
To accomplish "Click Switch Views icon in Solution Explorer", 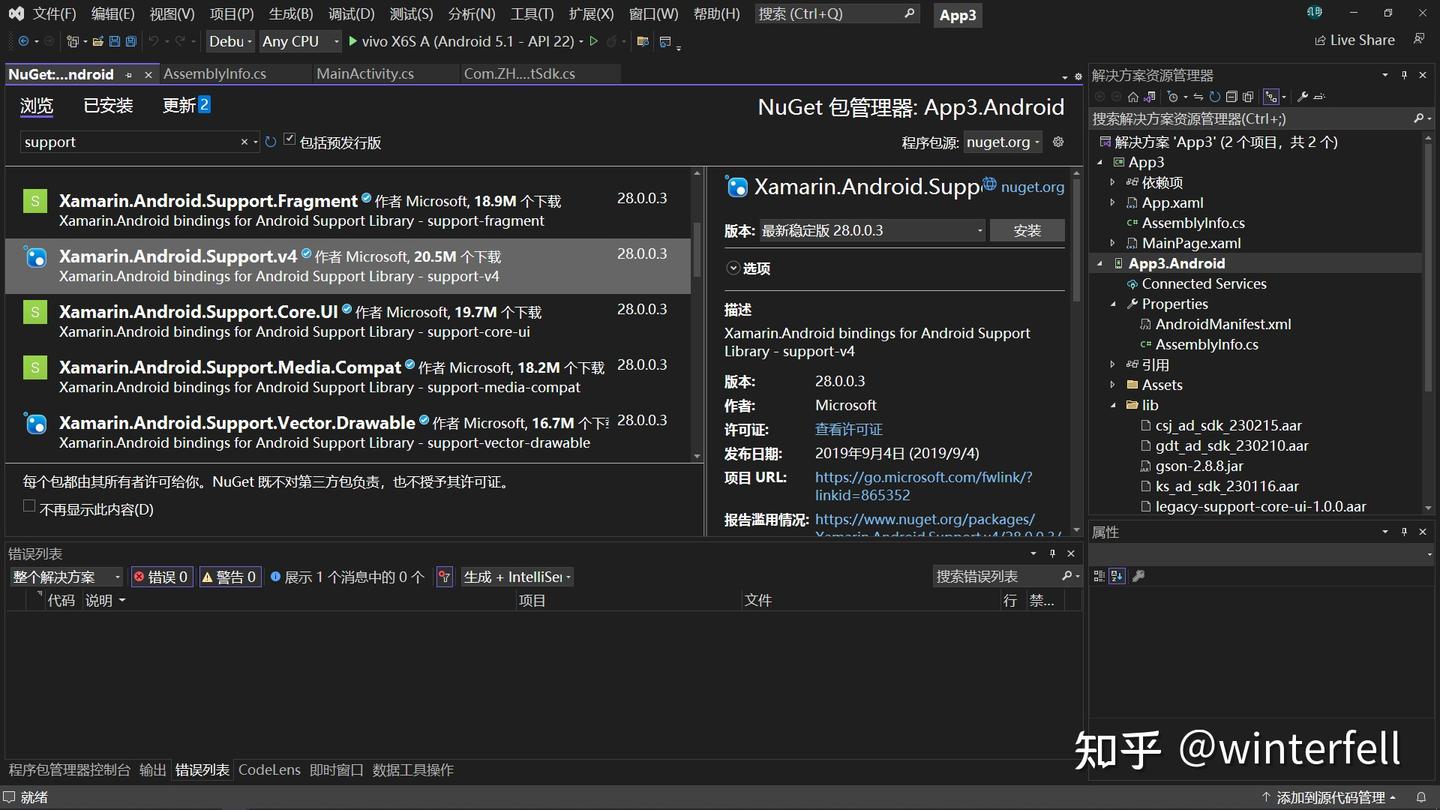I will point(1150,97).
